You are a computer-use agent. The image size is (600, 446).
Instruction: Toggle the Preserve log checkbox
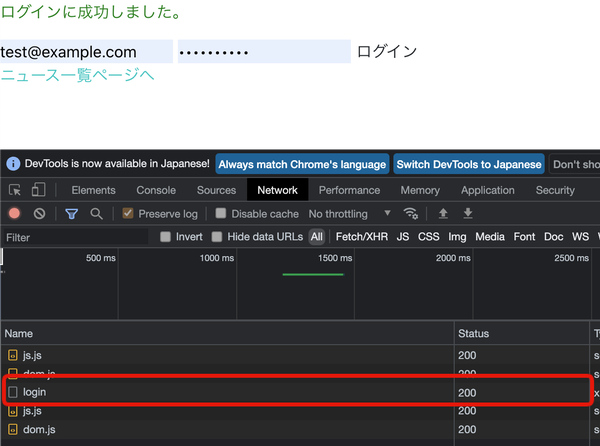[x=128, y=213]
